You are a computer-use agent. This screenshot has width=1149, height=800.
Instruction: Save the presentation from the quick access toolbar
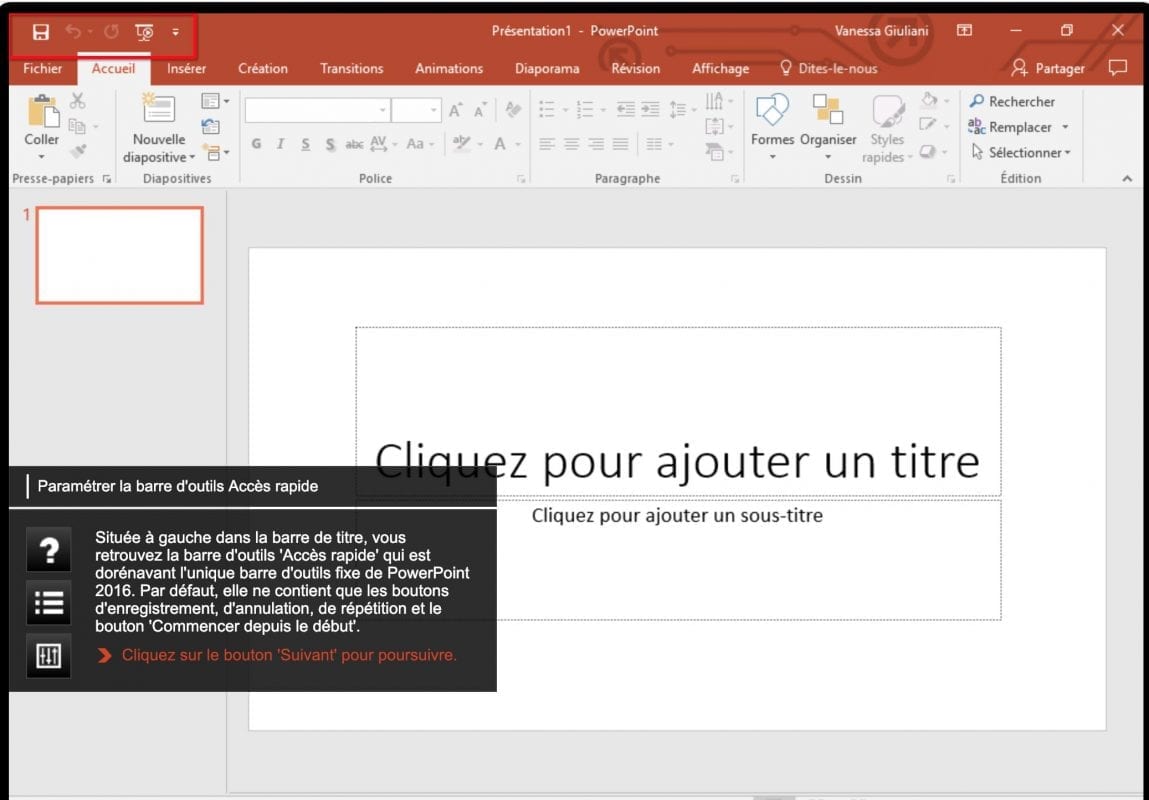[40, 31]
